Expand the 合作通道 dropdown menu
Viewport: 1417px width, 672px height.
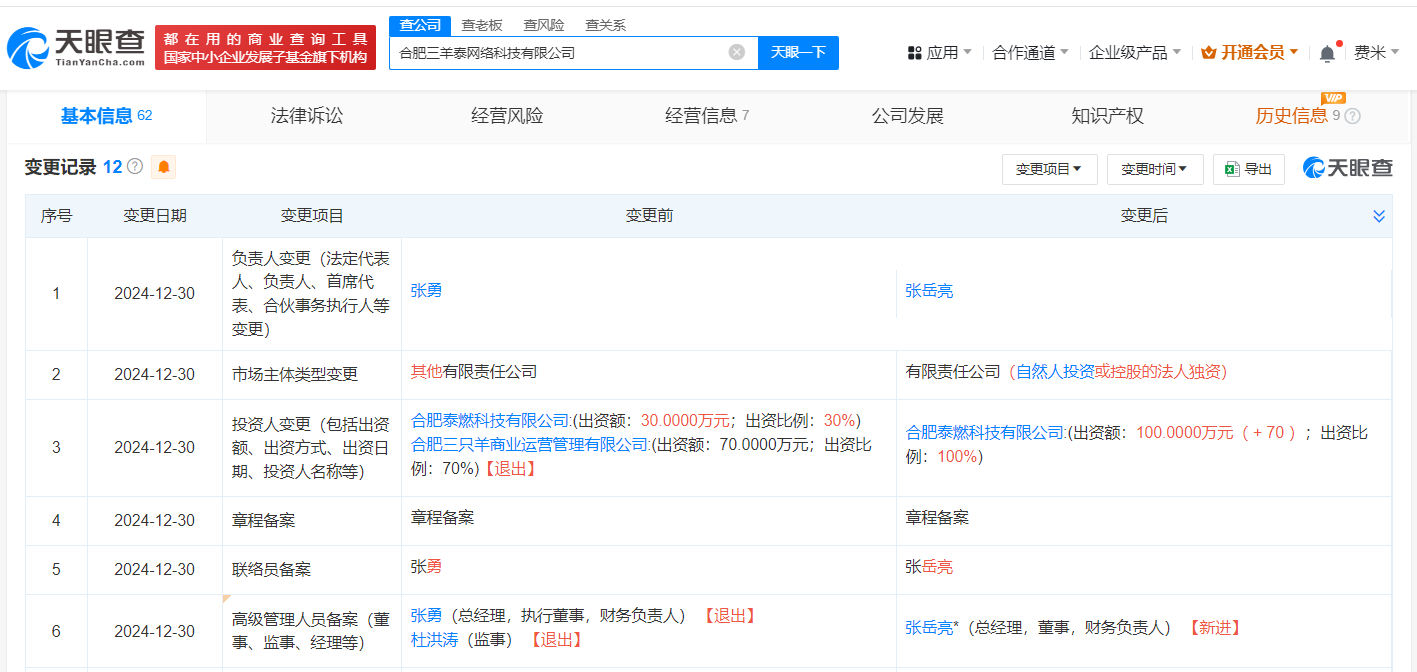point(1022,52)
